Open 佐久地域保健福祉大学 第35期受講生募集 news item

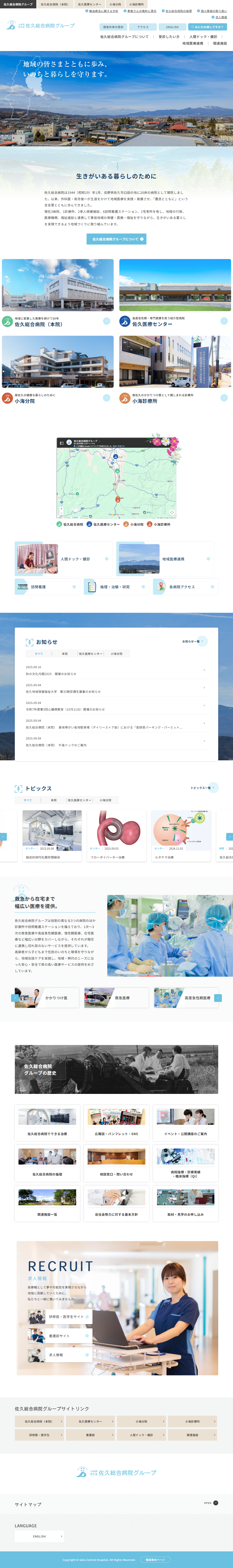click(116, 688)
